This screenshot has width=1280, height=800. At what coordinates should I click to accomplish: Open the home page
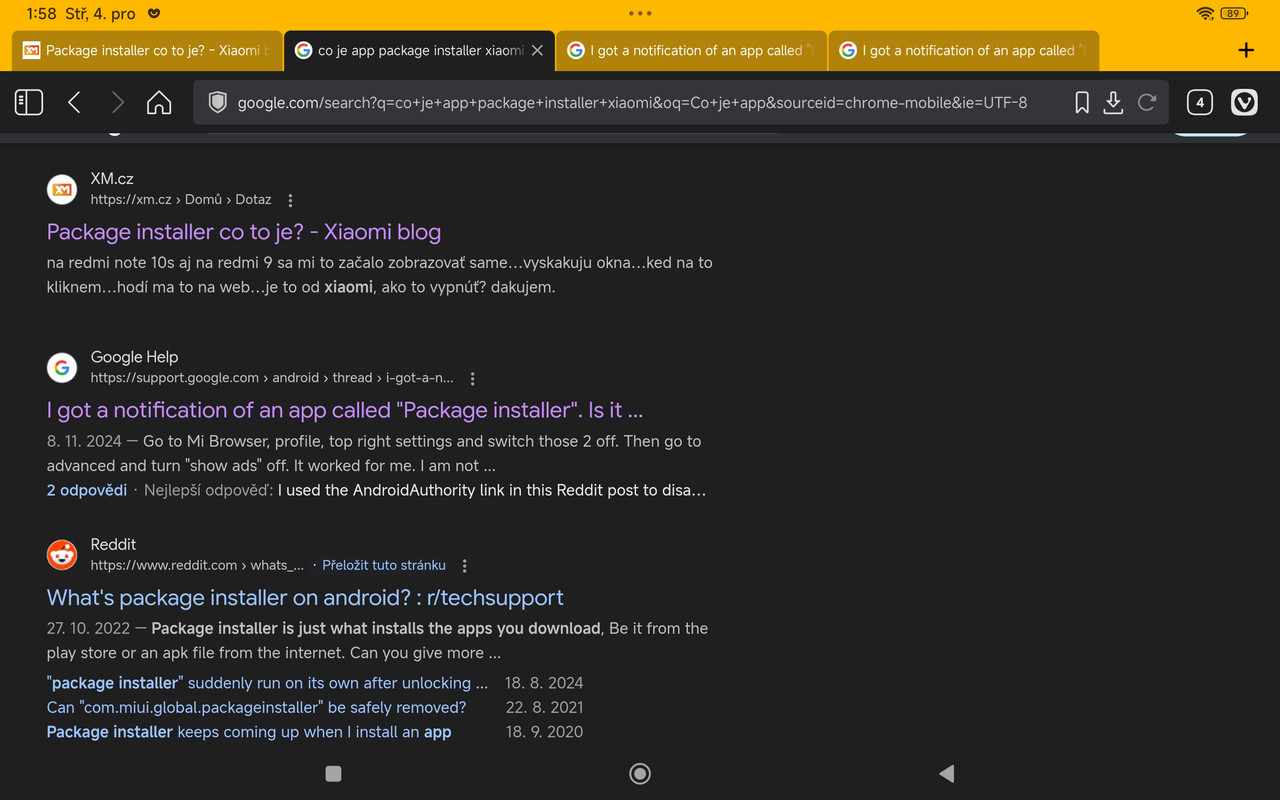pyautogui.click(x=159, y=102)
